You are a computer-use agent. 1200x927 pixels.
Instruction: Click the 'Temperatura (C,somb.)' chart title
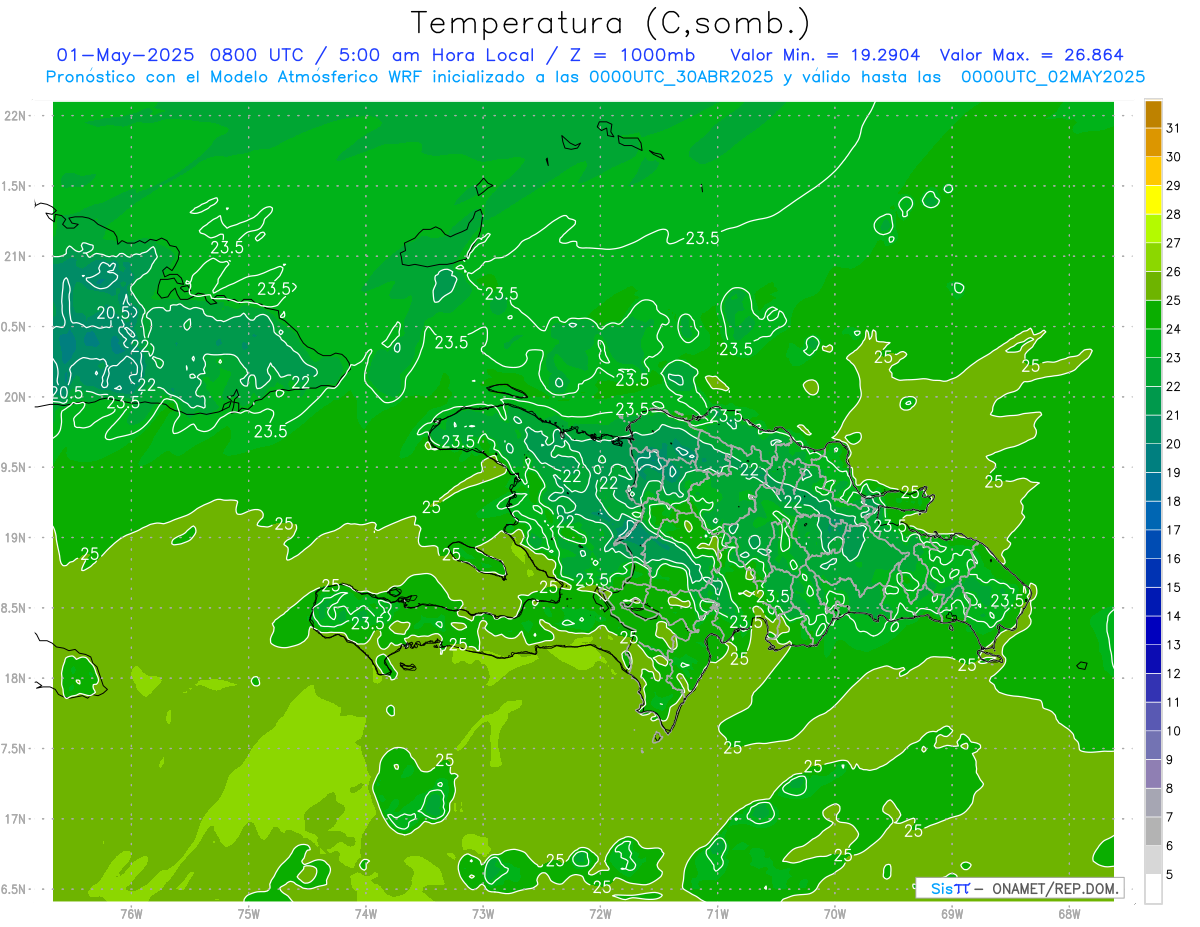coord(611,24)
